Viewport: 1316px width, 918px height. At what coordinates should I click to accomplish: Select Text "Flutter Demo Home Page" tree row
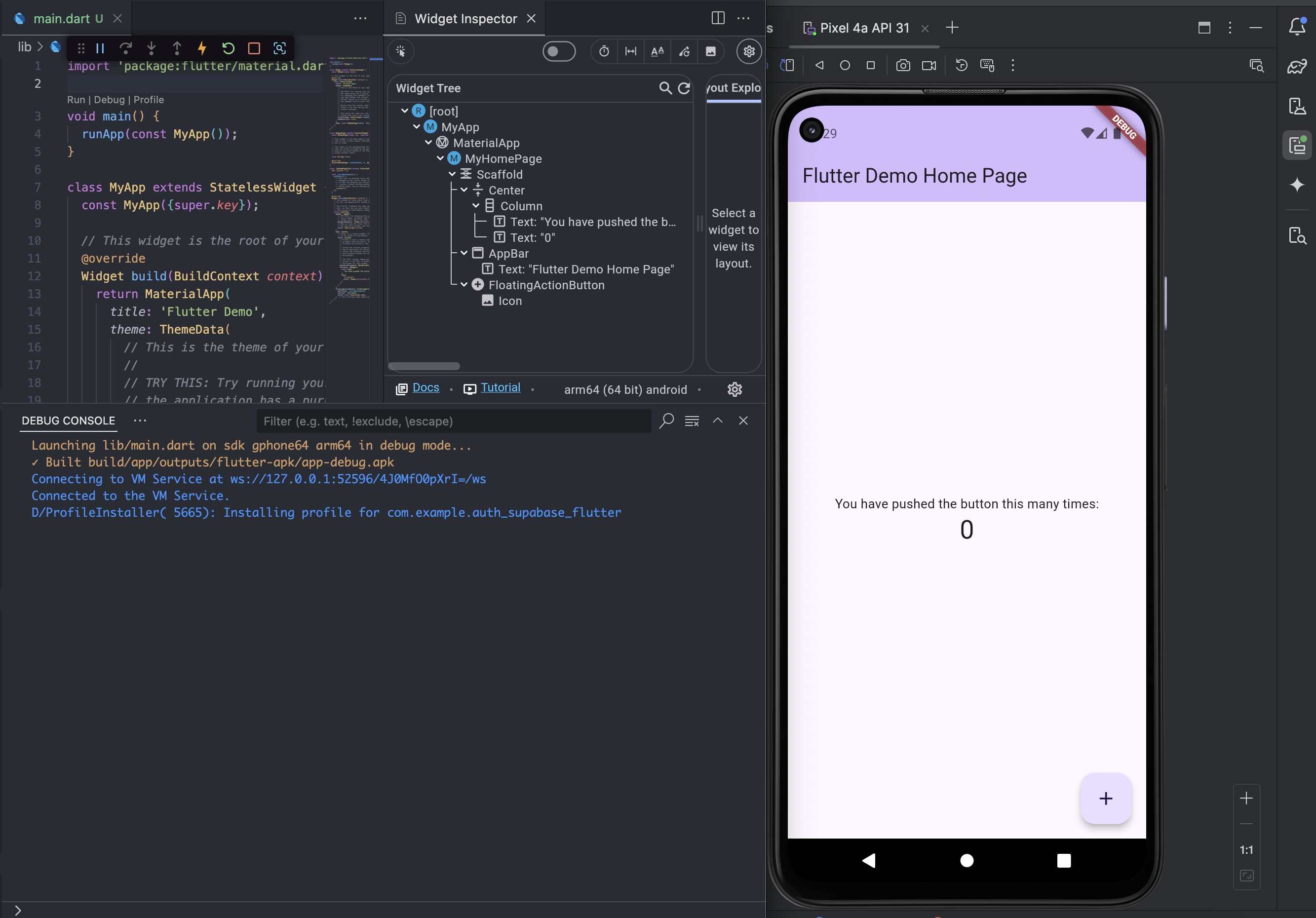579,269
